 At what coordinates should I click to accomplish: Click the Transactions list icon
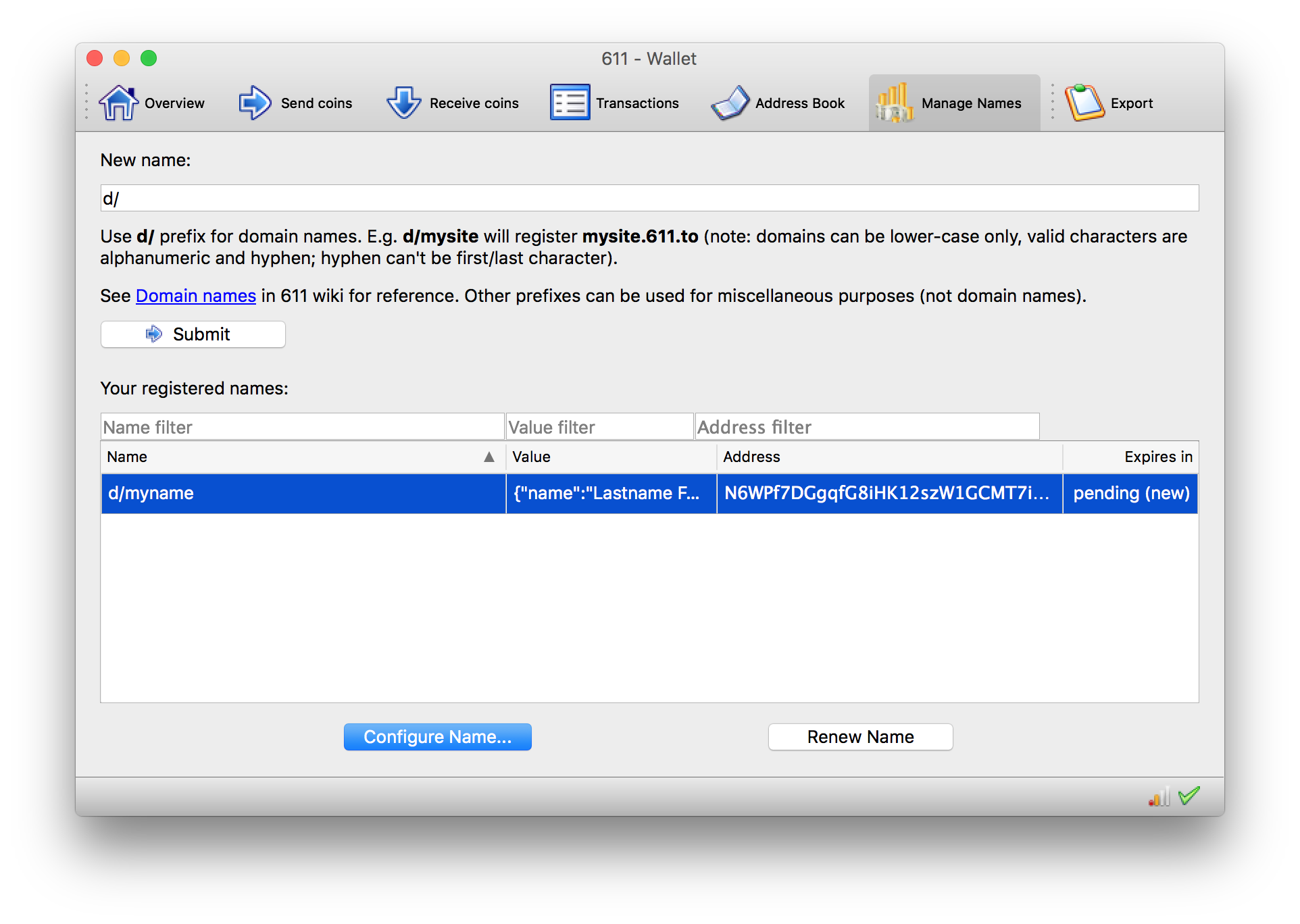[570, 103]
